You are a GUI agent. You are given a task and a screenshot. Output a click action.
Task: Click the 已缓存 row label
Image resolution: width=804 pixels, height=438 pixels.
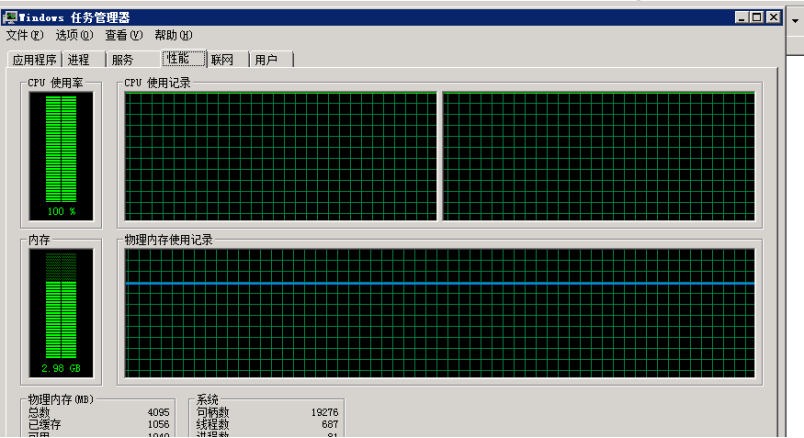45,424
